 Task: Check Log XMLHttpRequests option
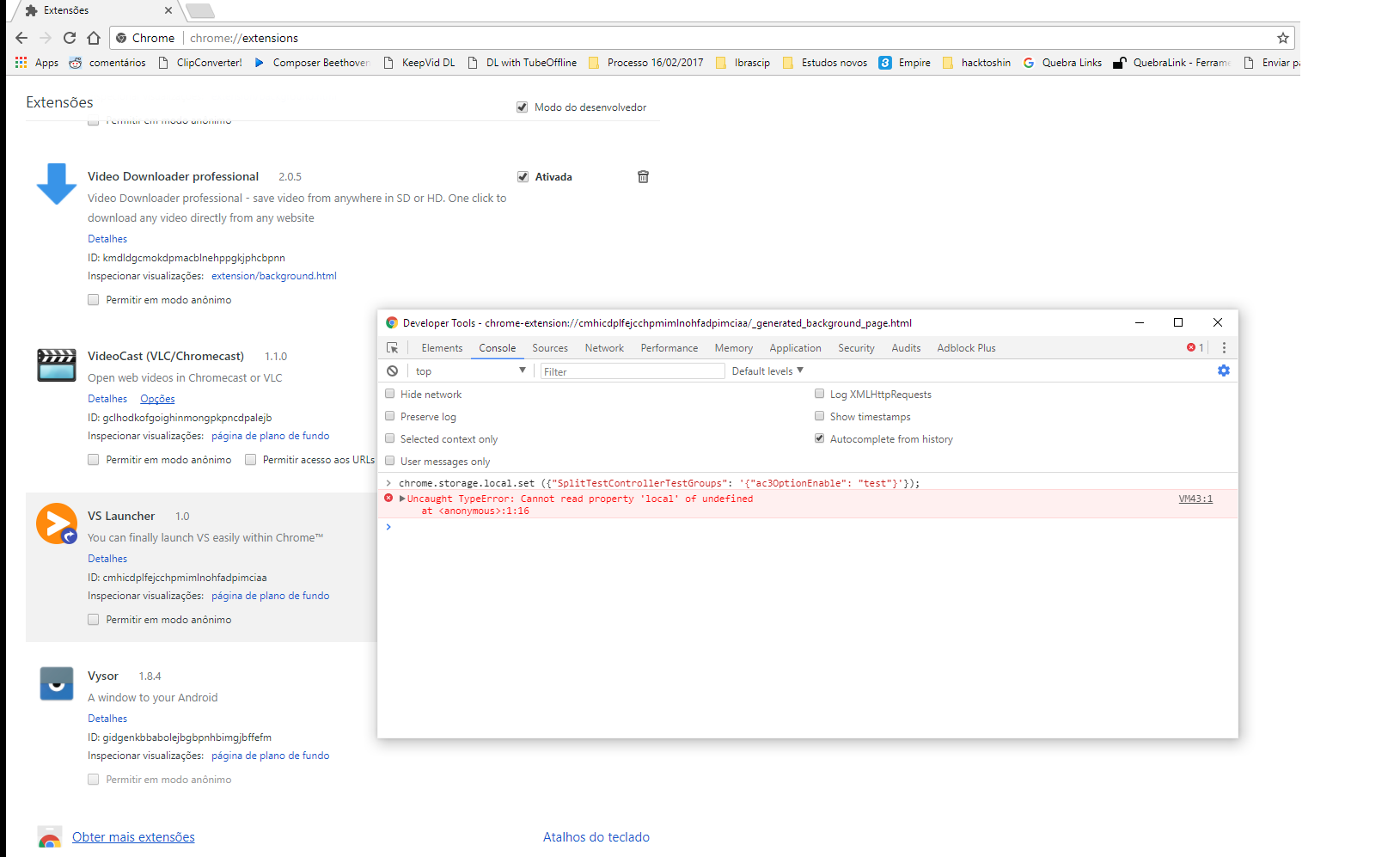(820, 394)
